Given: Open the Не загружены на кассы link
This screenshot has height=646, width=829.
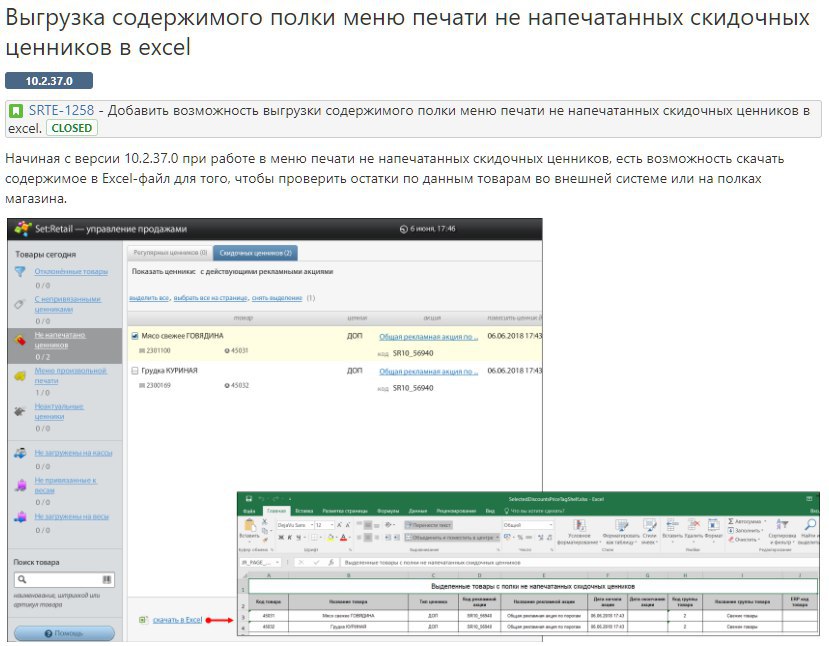Looking at the screenshot, I should (x=73, y=453).
